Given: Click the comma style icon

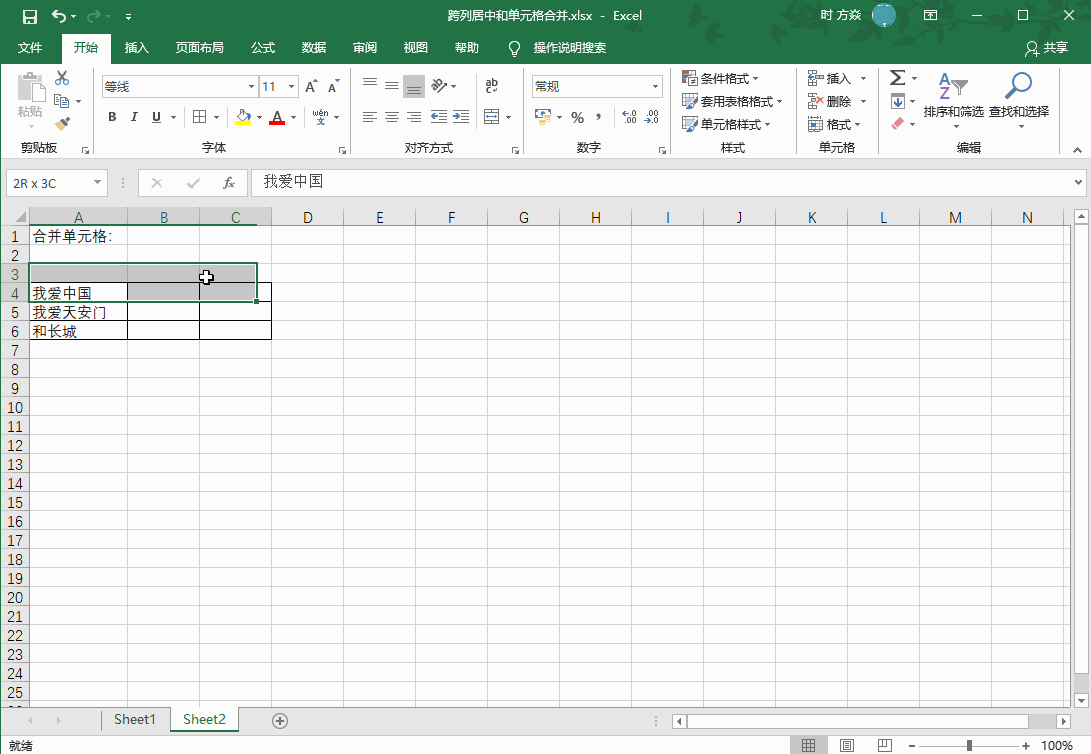Looking at the screenshot, I should coord(598,118).
